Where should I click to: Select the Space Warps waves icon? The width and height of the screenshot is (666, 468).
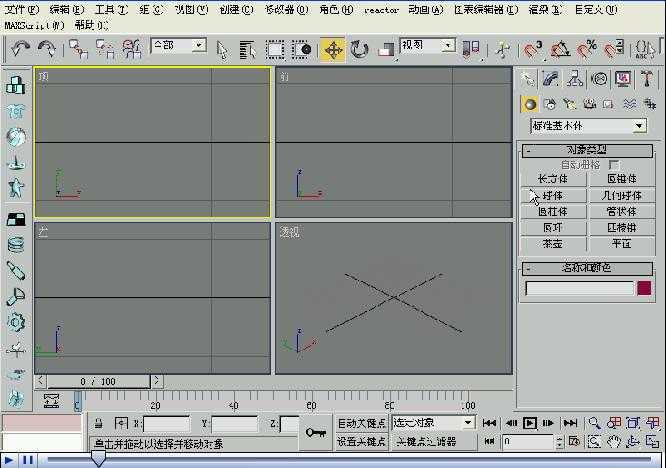[x=629, y=104]
